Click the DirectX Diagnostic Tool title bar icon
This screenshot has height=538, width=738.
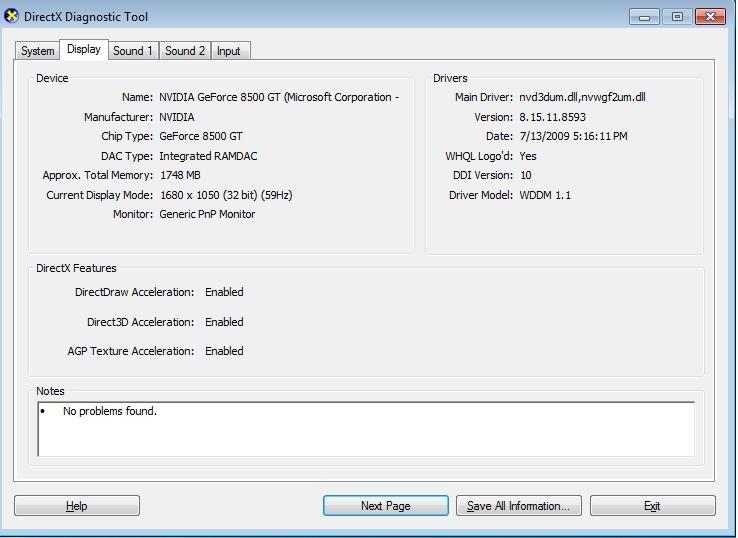[x=11, y=16]
